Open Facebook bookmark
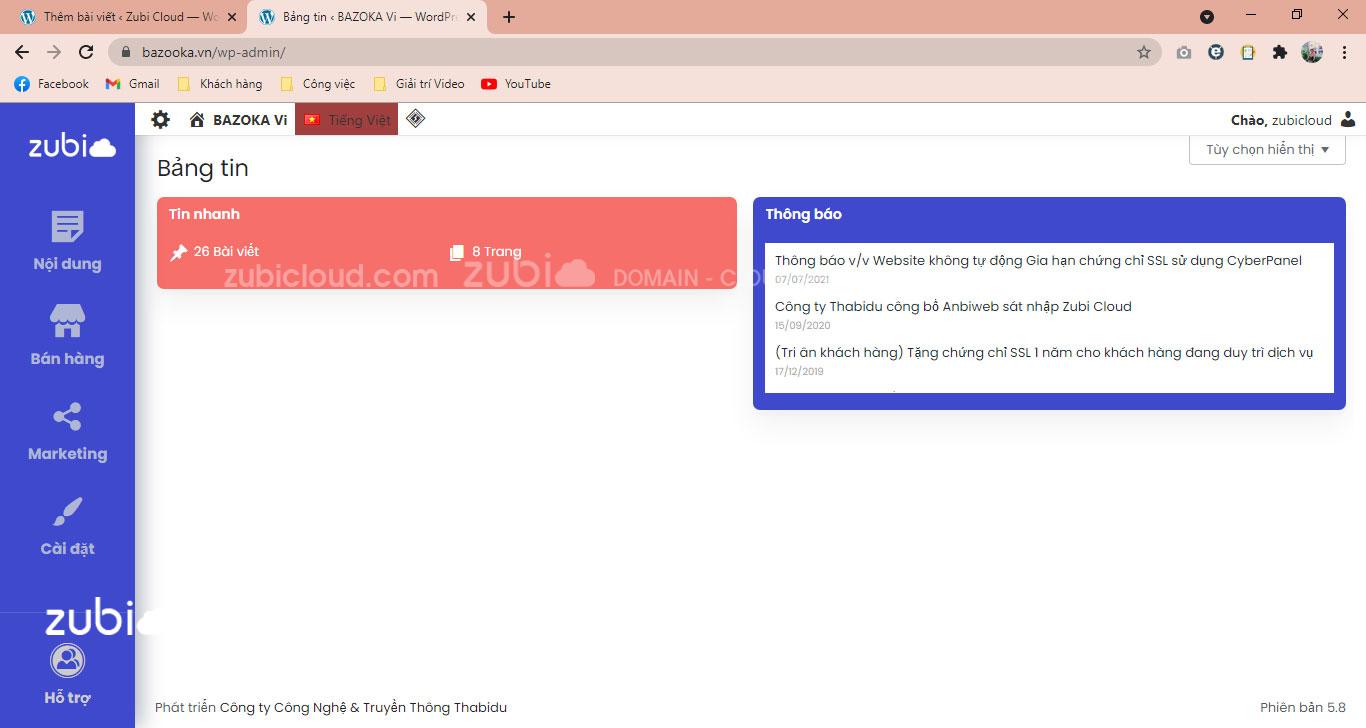1366x728 pixels. click(x=52, y=84)
